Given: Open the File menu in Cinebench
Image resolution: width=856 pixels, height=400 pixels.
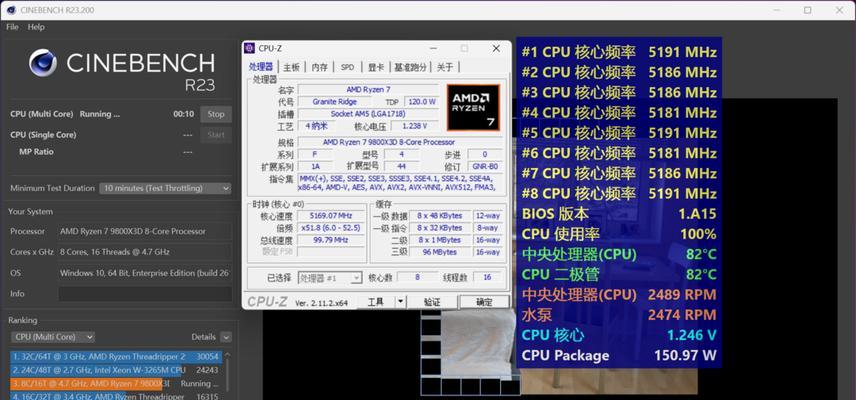Looking at the screenshot, I should point(13,27).
